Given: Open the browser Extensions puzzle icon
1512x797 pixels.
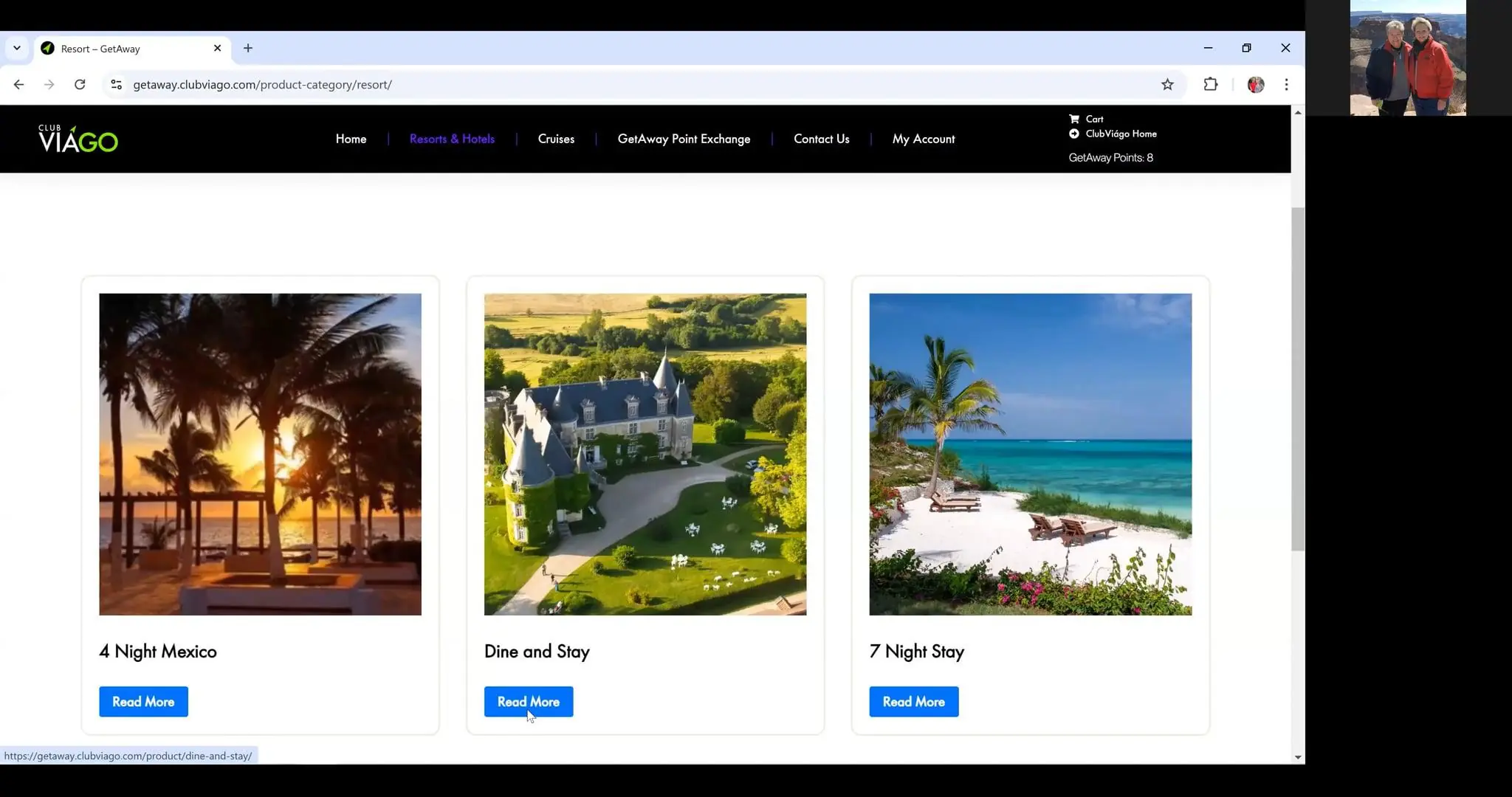Looking at the screenshot, I should pos(1210,85).
